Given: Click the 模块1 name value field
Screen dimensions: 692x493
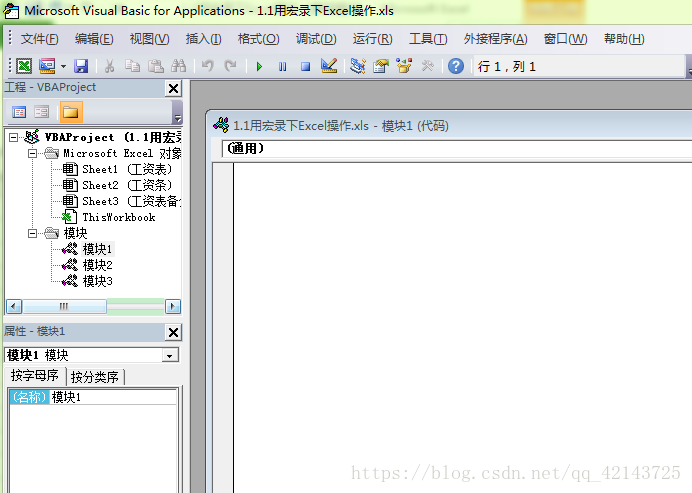Looking at the screenshot, I should (x=113, y=397).
